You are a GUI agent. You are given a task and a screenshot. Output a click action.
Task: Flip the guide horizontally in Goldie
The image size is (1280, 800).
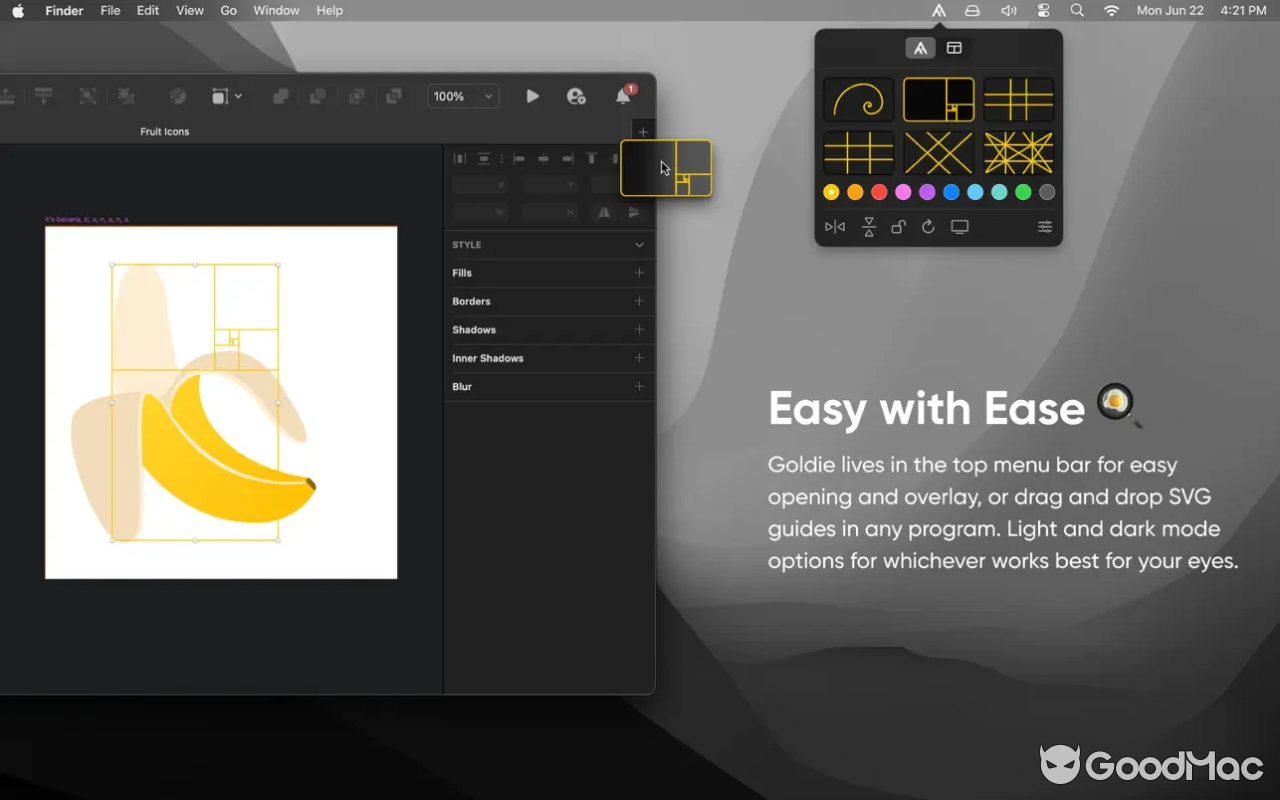(835, 227)
